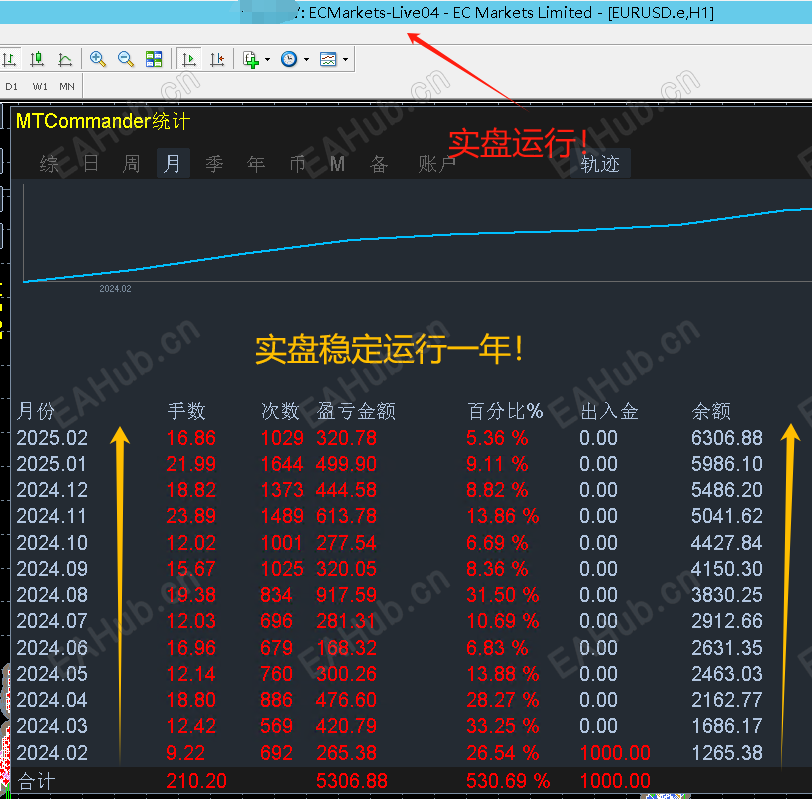This screenshot has height=799, width=812.
Task: Click total lots 210.20
Action: pos(196,781)
